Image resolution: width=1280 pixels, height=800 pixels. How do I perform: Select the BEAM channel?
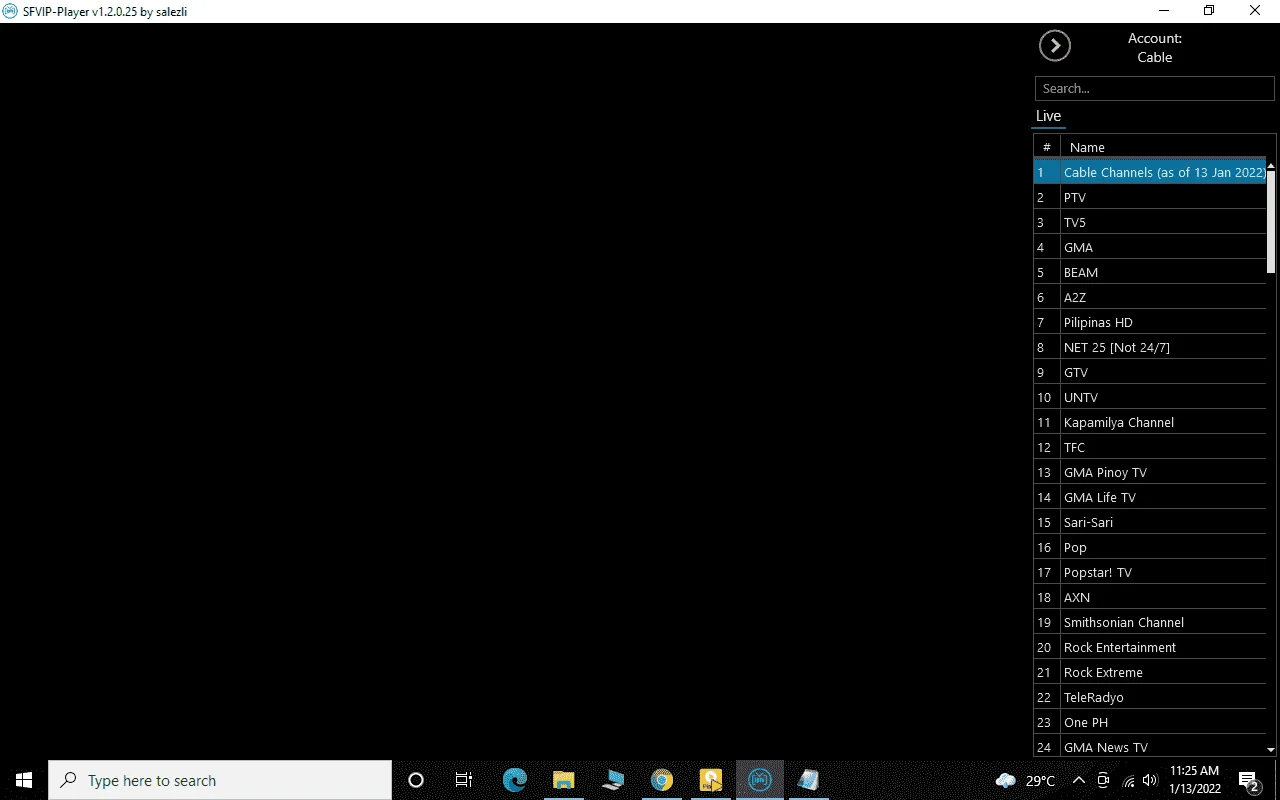pos(1150,272)
